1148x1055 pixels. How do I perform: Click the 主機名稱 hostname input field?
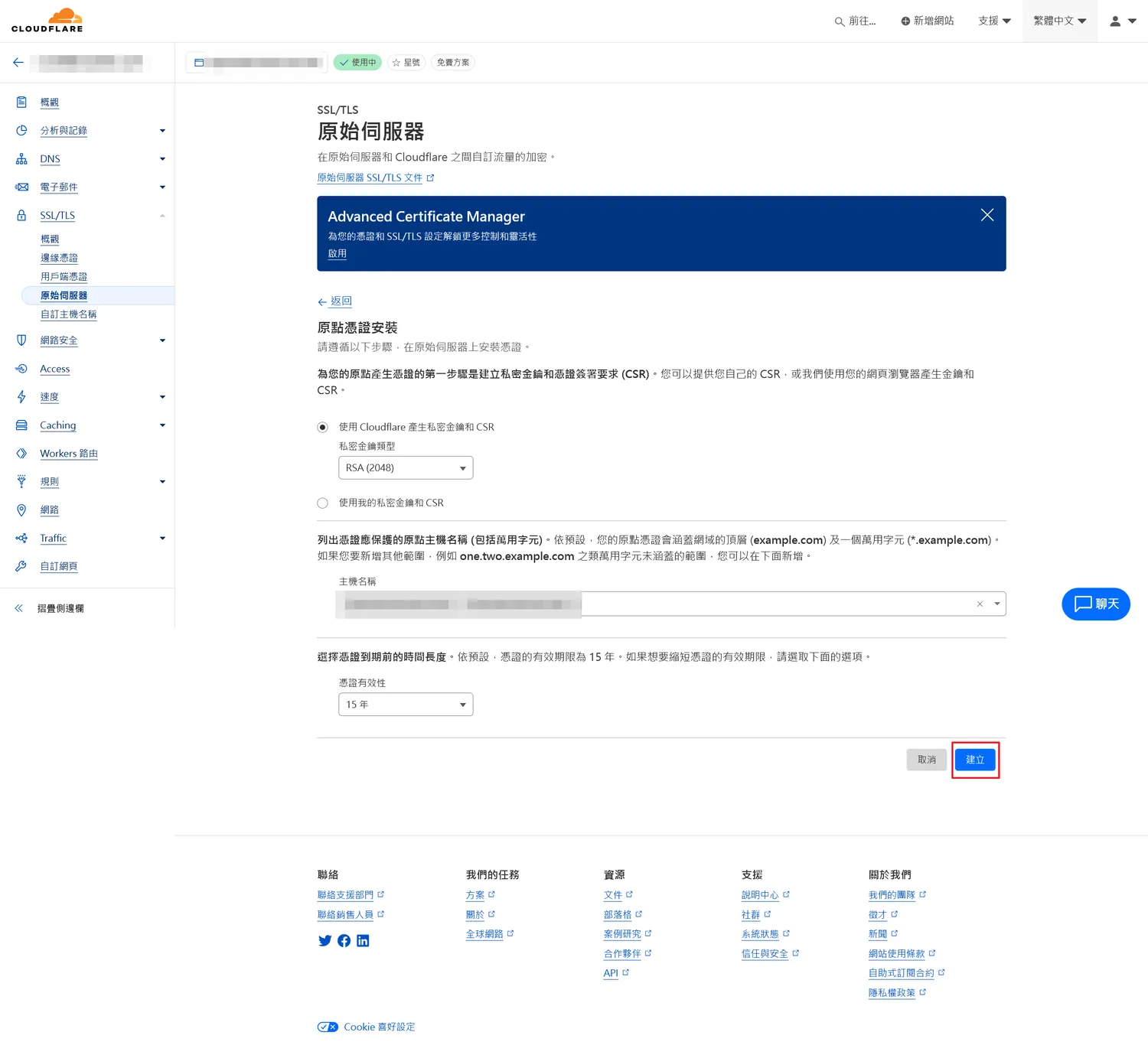[773, 604]
